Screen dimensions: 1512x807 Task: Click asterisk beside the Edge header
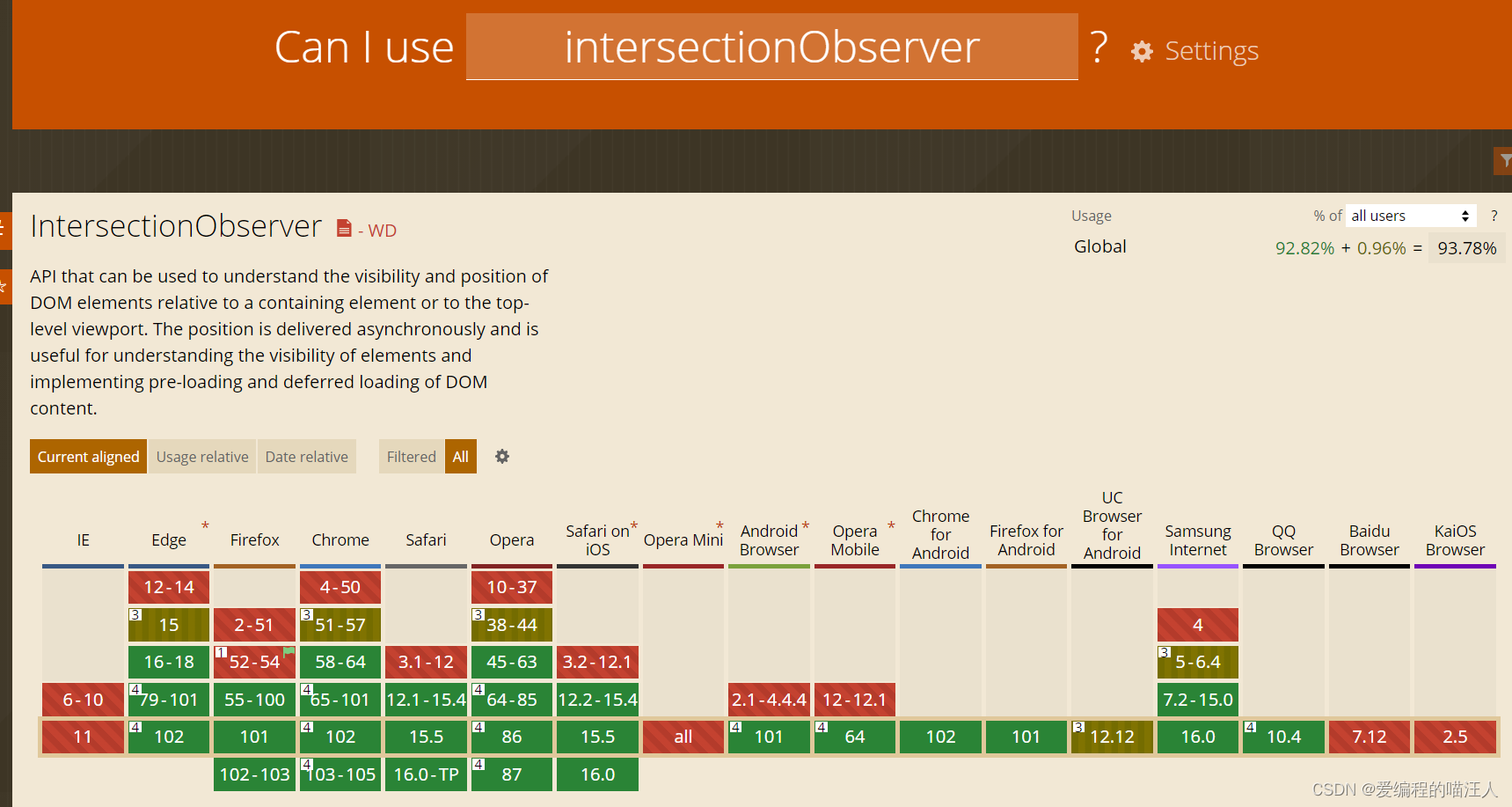click(x=205, y=526)
